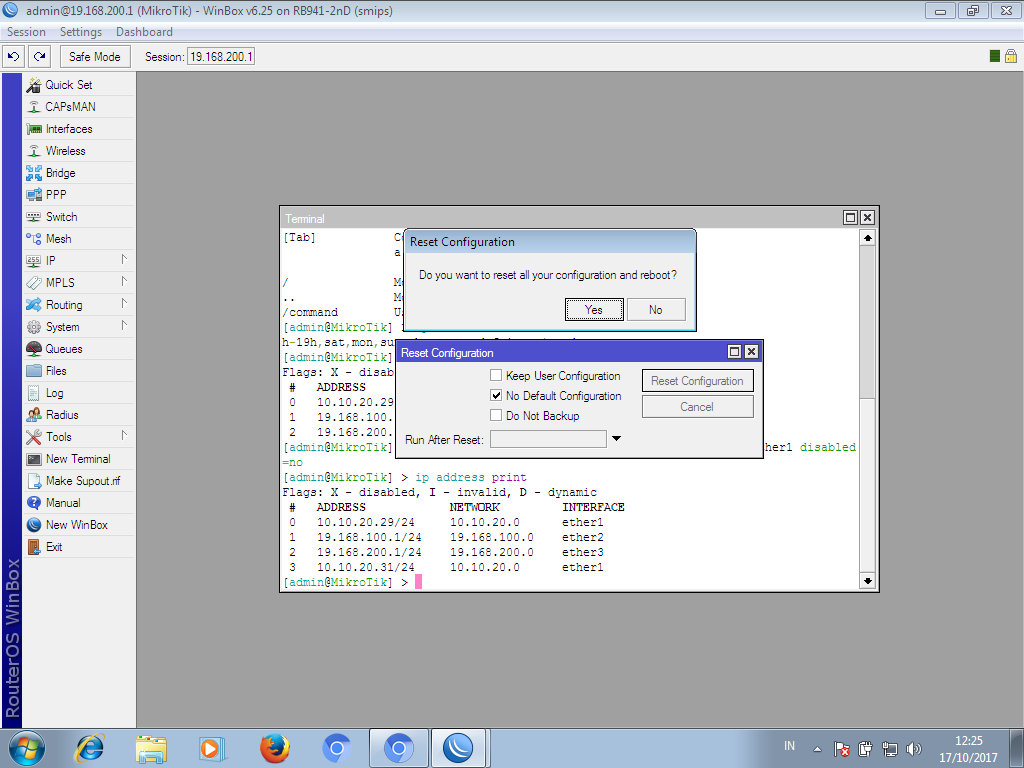1024x768 pixels.
Task: Open the Radius sidebar icon
Action: pos(33,415)
